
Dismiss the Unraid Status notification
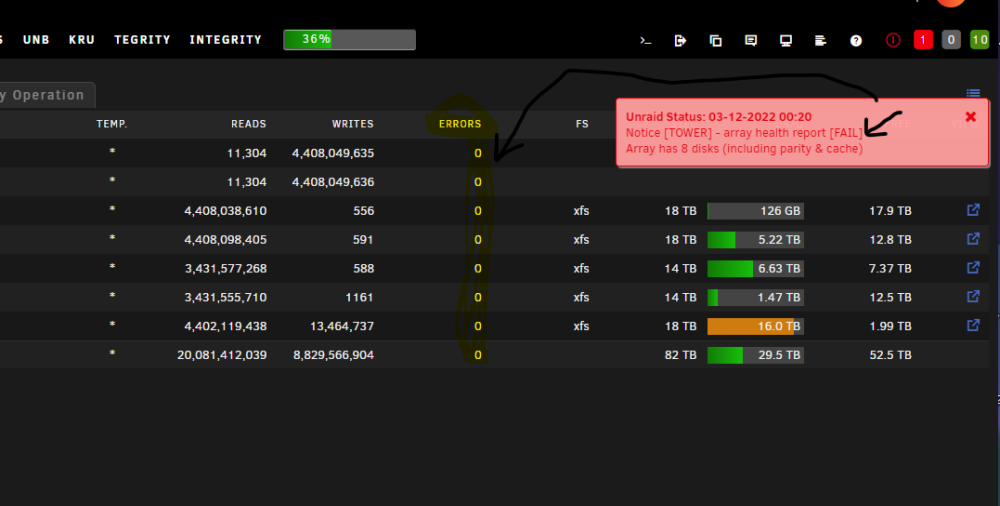(971, 117)
